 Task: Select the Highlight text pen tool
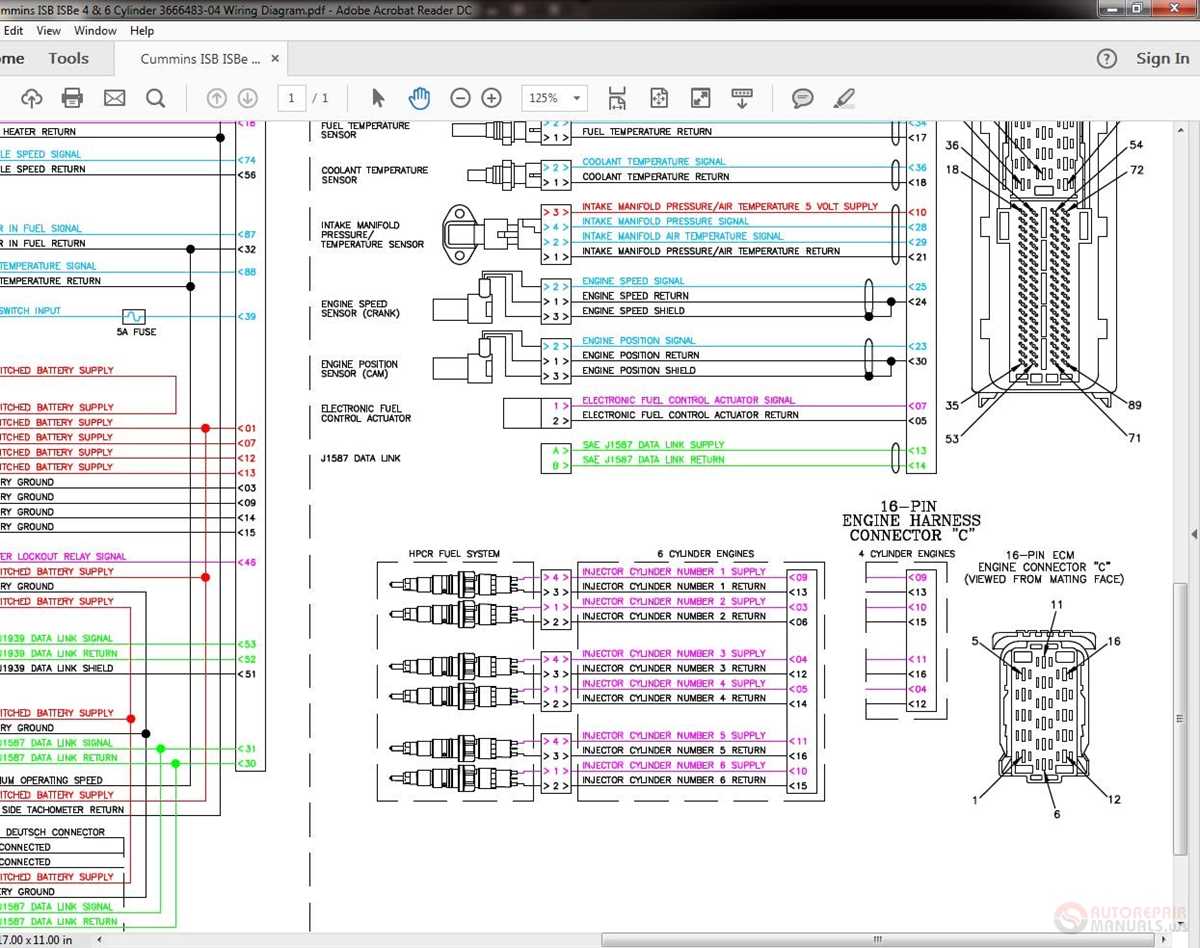click(844, 98)
